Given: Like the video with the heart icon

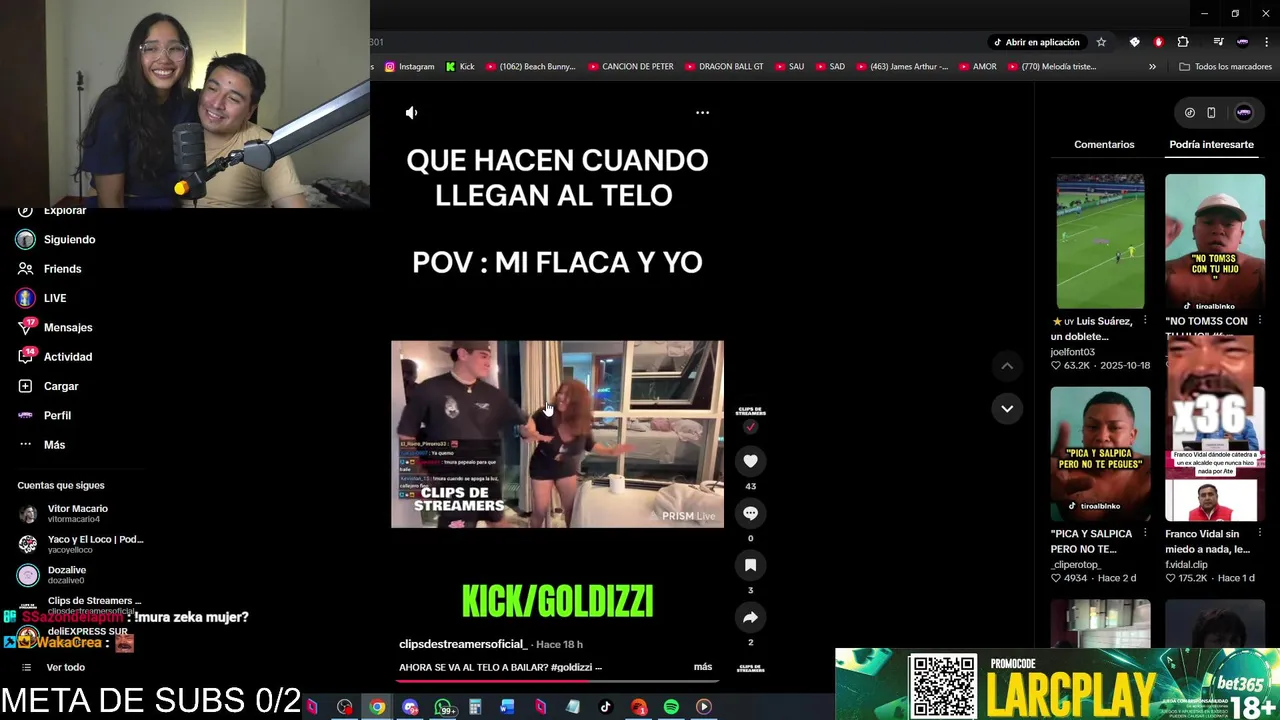Looking at the screenshot, I should pyautogui.click(x=750, y=461).
